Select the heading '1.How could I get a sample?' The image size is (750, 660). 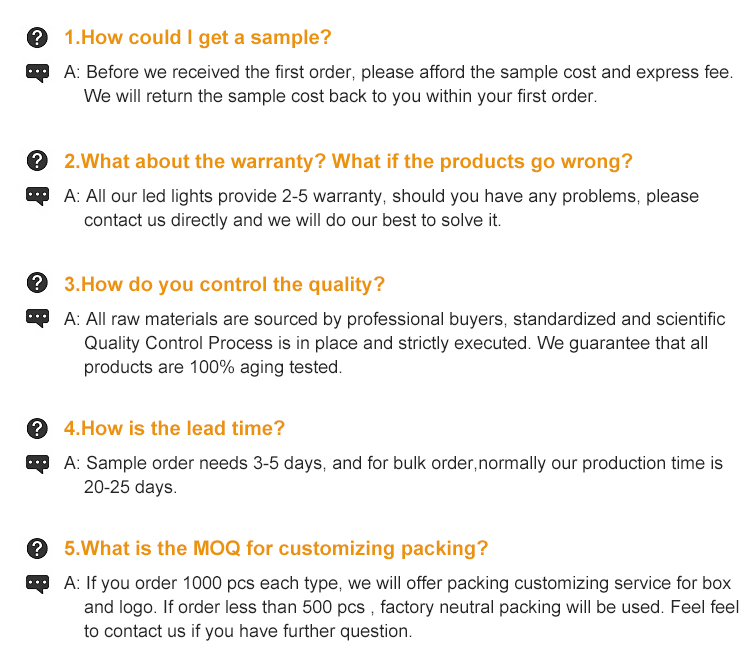point(198,38)
